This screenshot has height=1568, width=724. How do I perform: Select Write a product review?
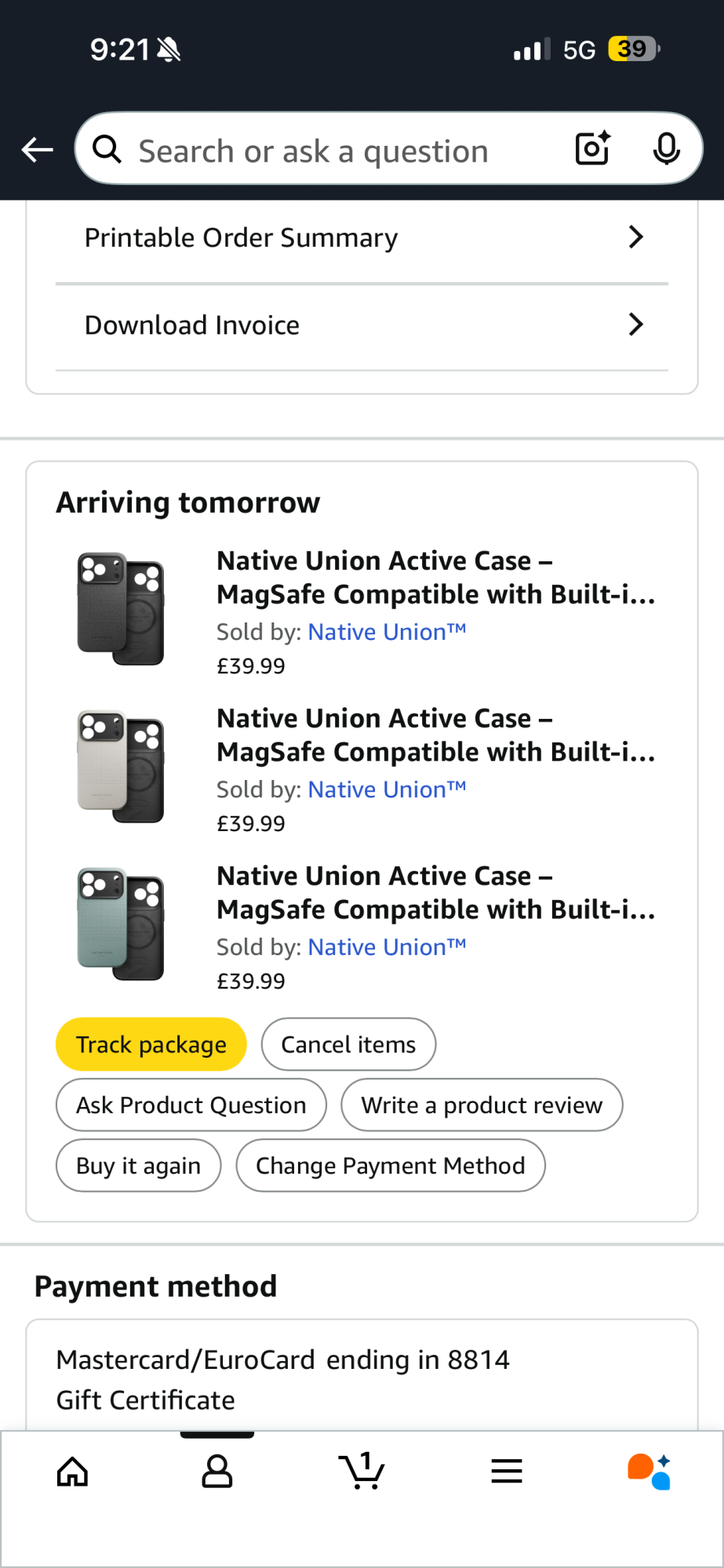(482, 1105)
